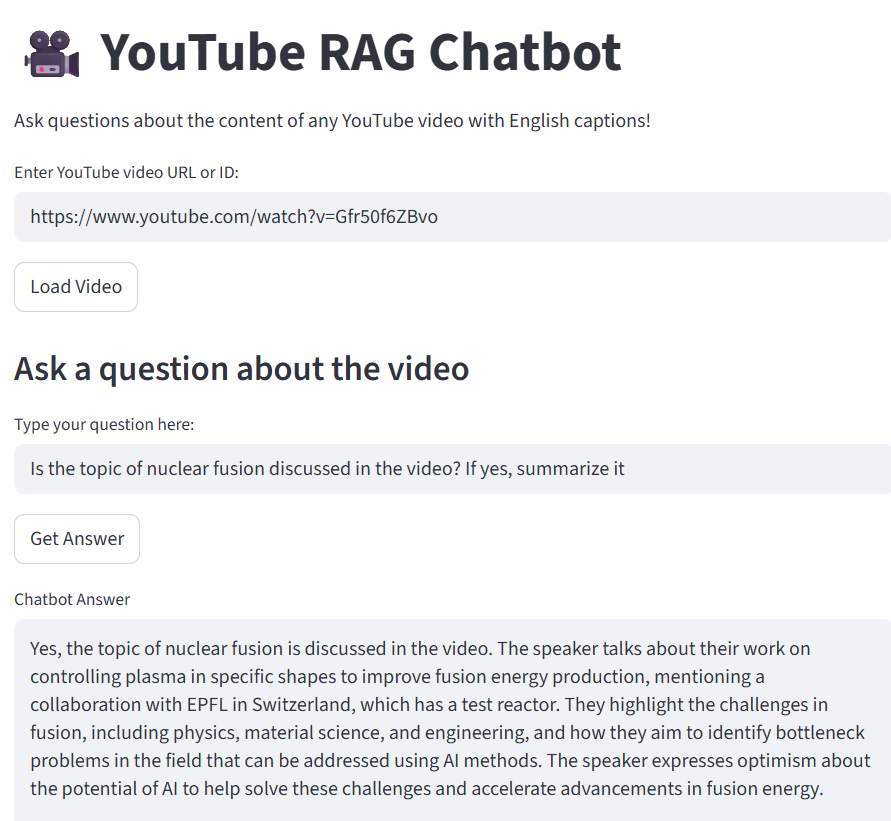Click the "Chatbot Answer" label
Image resolution: width=891 pixels, height=821 pixels.
(x=72, y=599)
